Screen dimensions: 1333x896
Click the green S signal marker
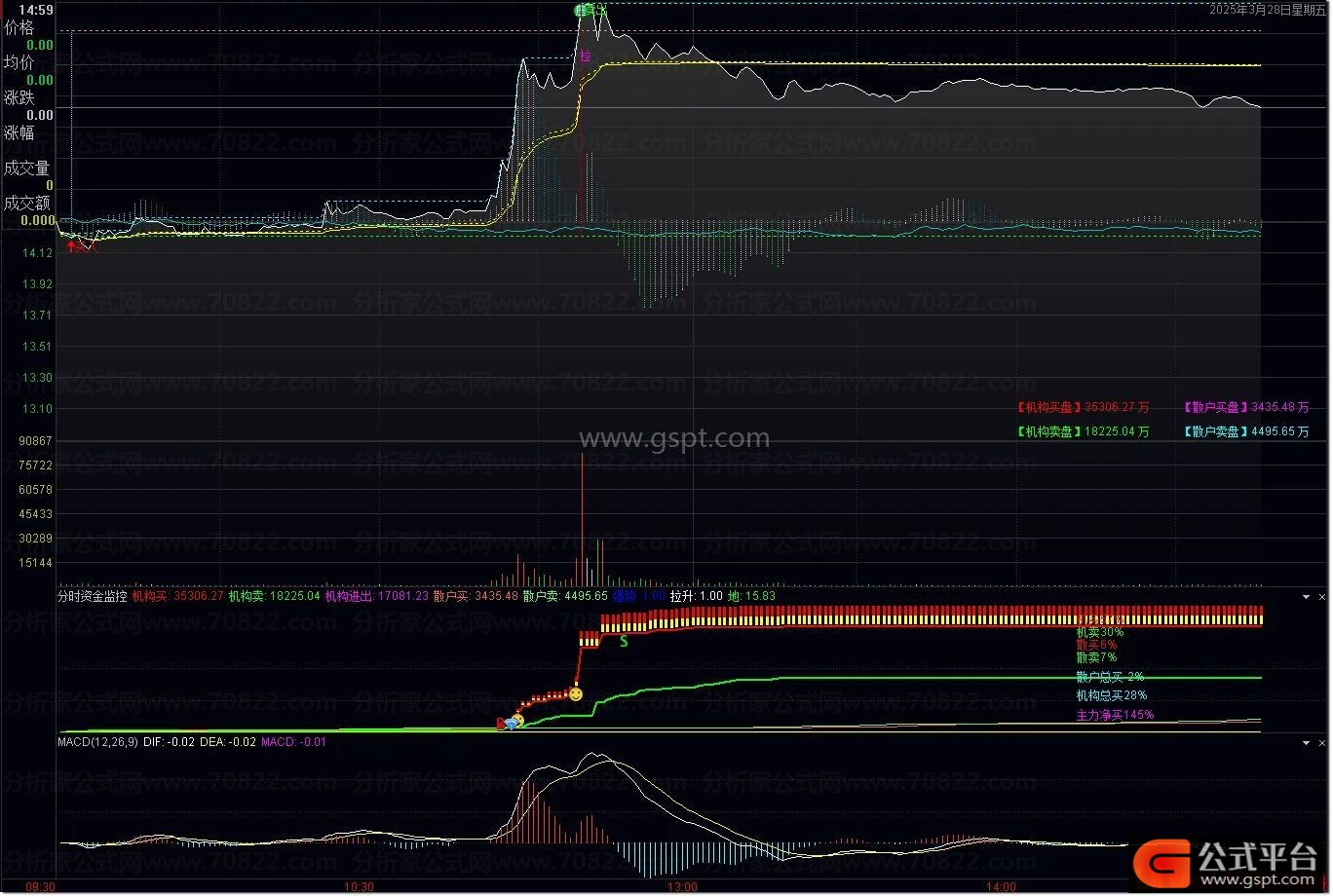(x=625, y=642)
